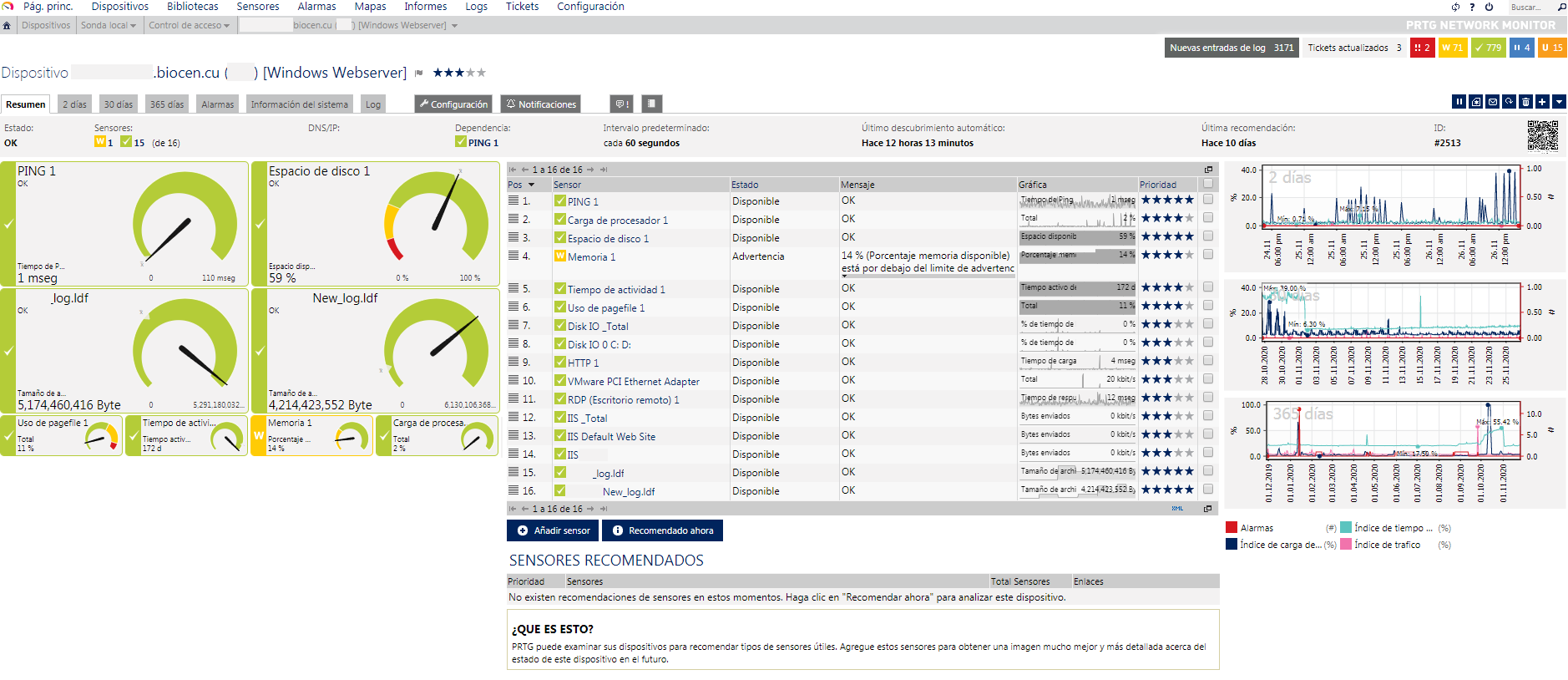
Task: Switch to Información del sistema tab
Action: (299, 104)
